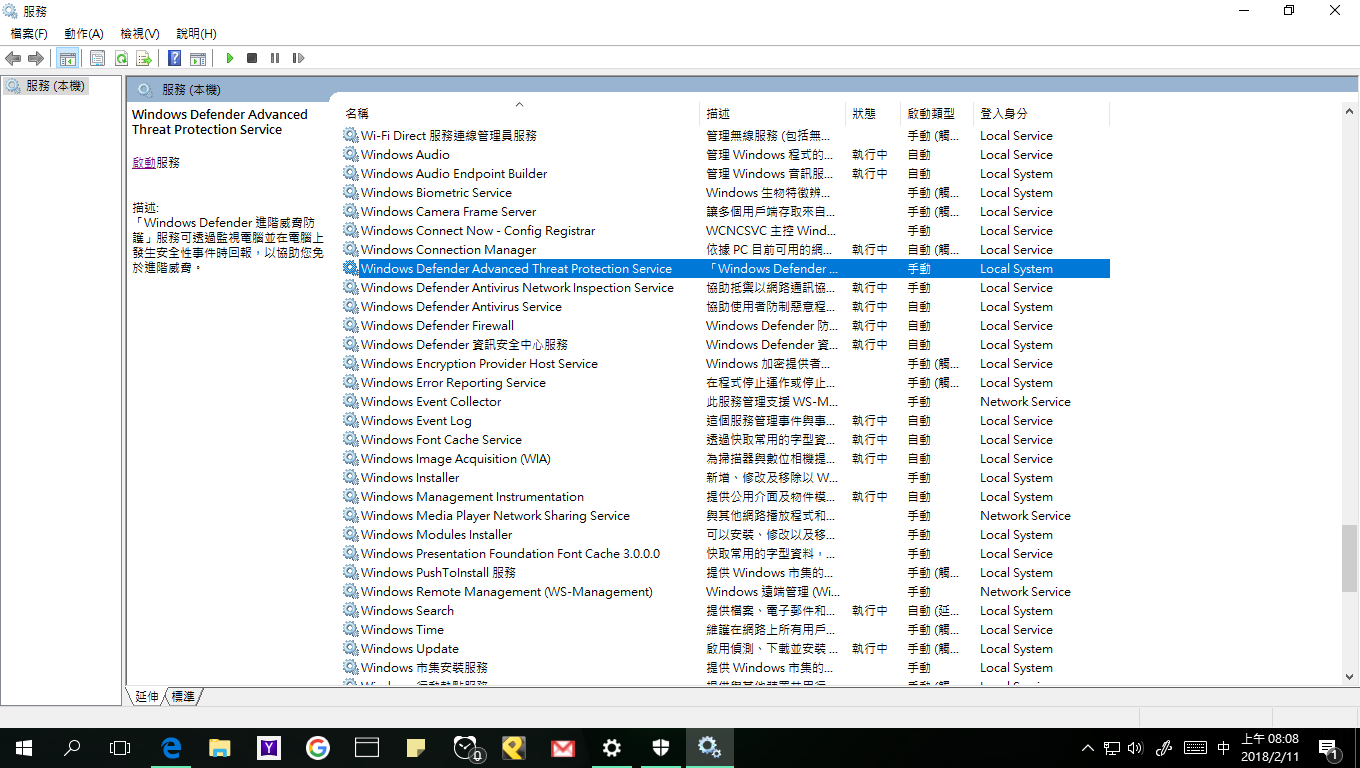Select Windows Biometric Service row
1360x768 pixels.
click(x=725, y=192)
